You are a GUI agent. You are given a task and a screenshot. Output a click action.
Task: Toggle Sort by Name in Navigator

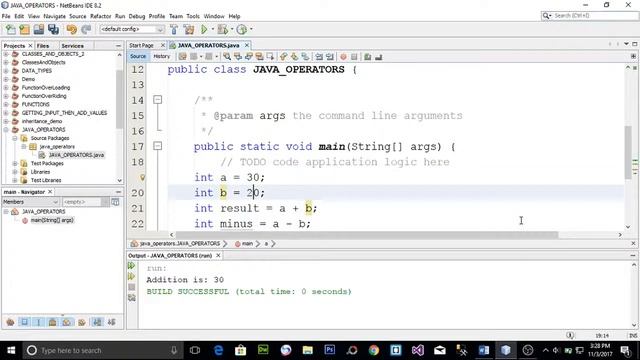point(97,322)
